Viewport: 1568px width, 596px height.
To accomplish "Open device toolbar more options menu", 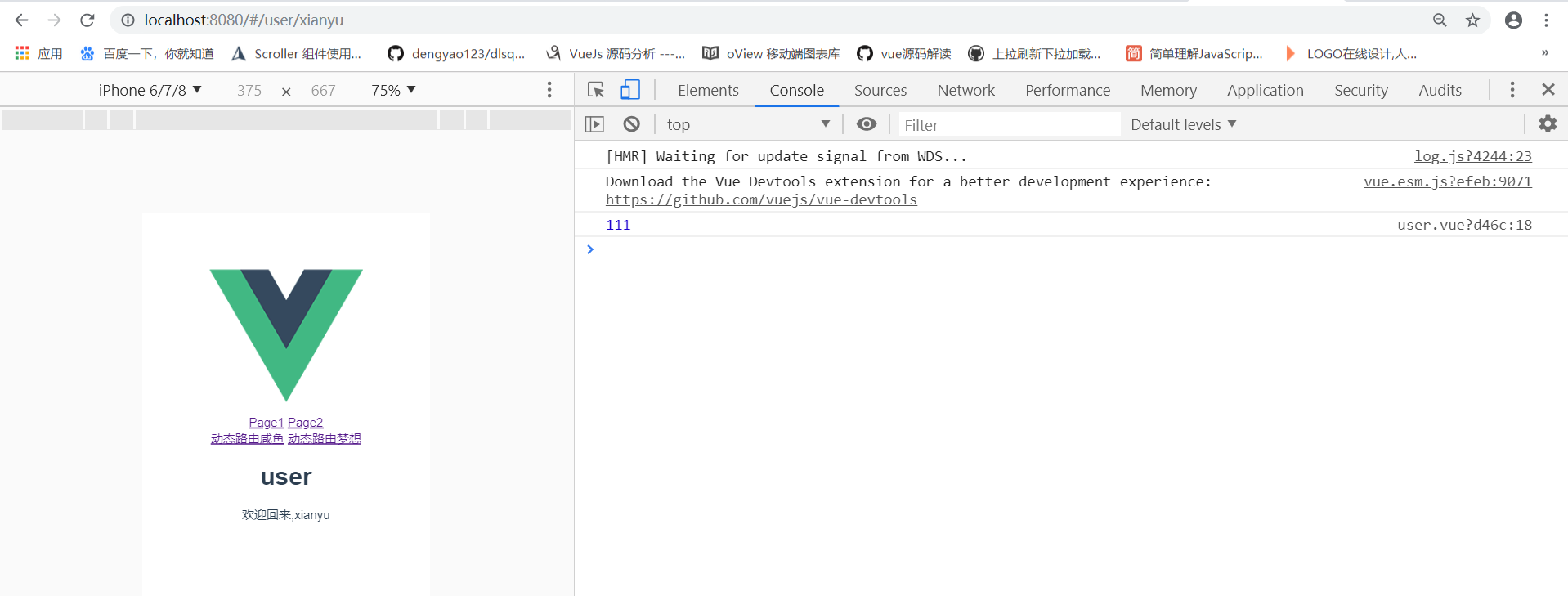I will [x=549, y=90].
